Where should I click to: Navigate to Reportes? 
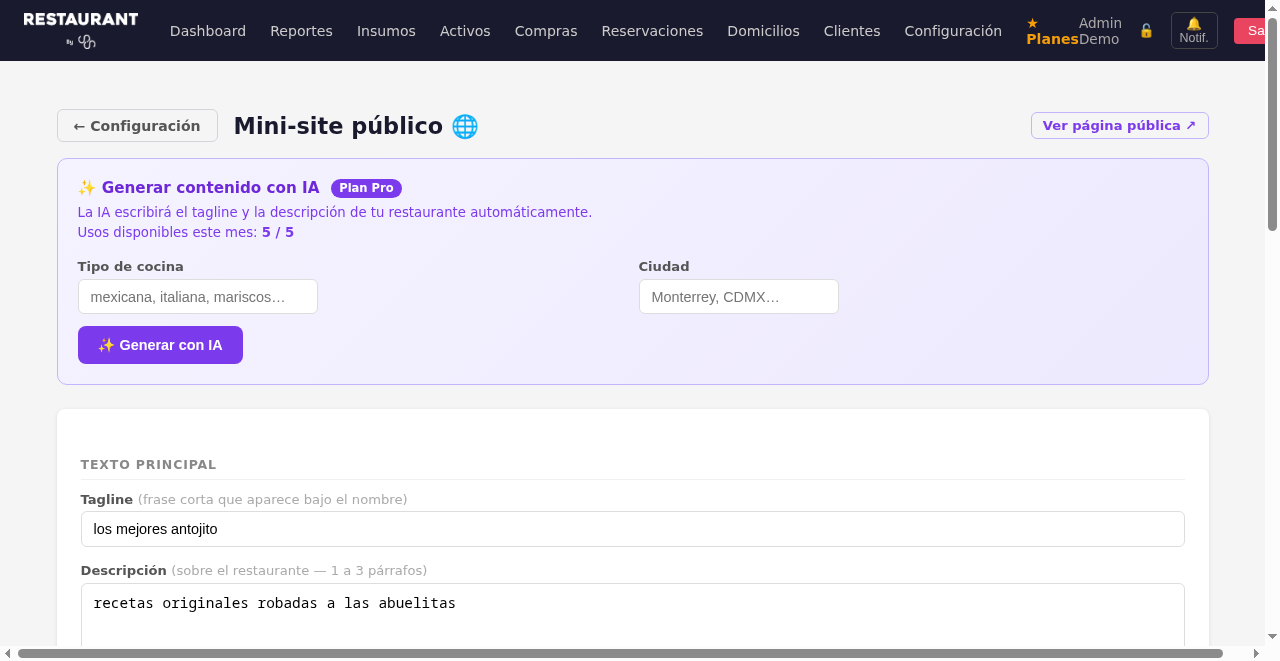301,31
